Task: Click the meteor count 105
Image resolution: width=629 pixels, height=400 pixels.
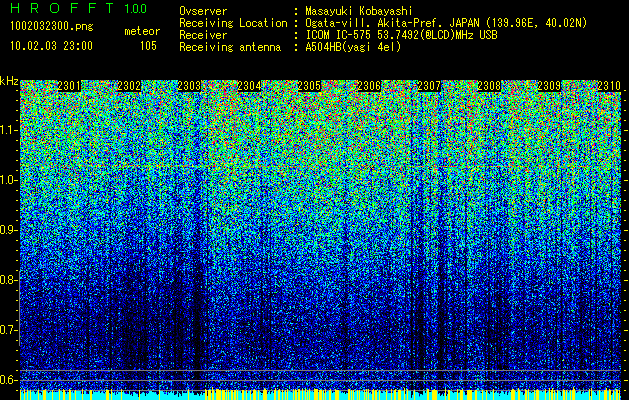Action: click(x=148, y=46)
